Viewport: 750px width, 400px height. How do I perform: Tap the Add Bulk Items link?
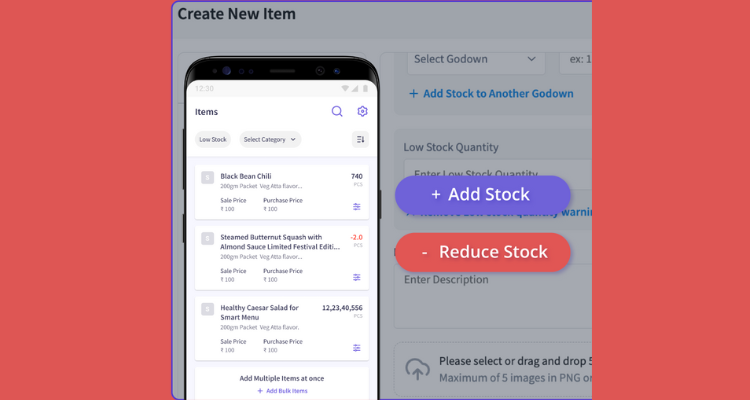click(x=282, y=391)
